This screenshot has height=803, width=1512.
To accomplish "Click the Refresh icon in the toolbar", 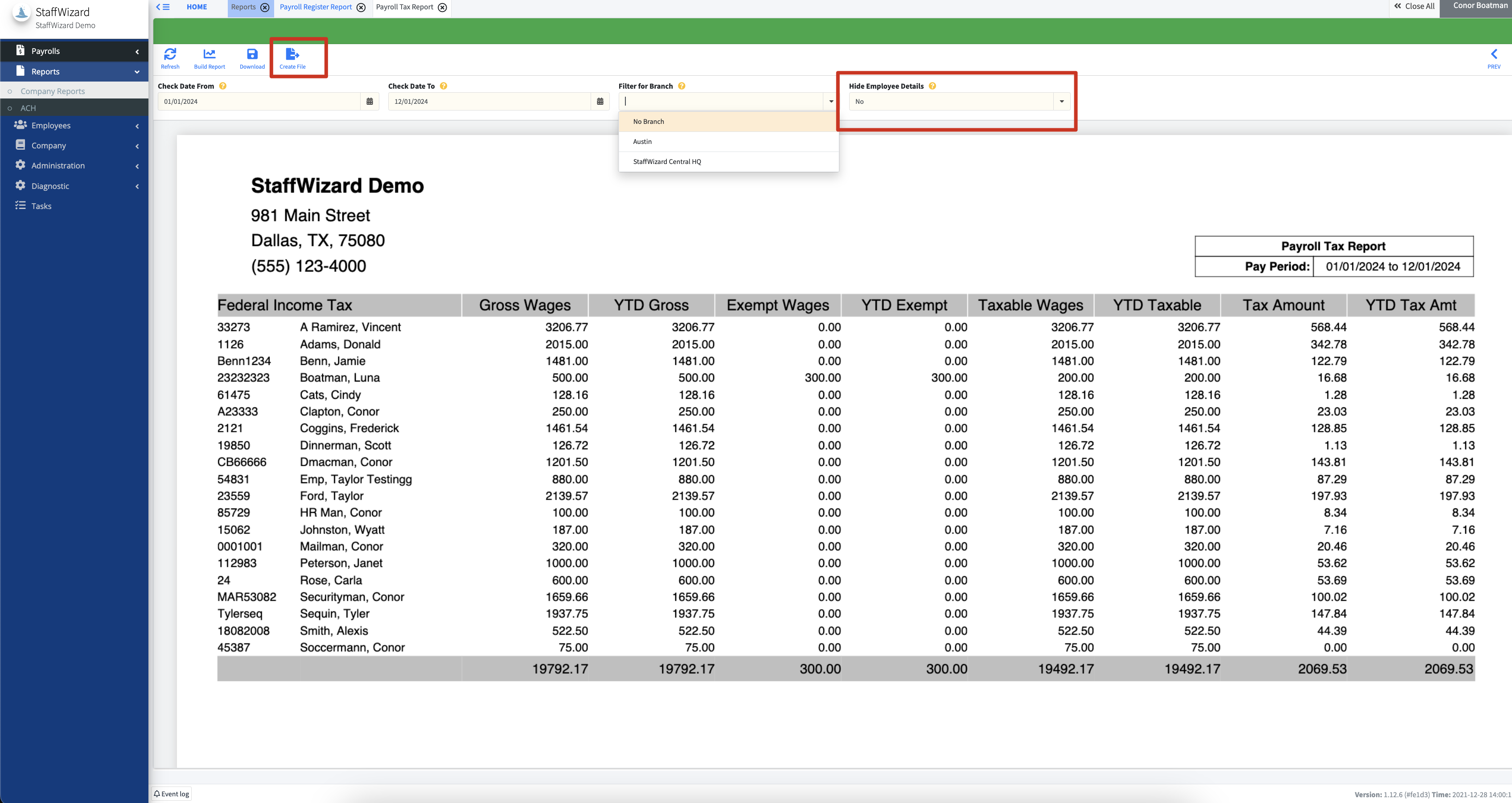I will tap(170, 57).
